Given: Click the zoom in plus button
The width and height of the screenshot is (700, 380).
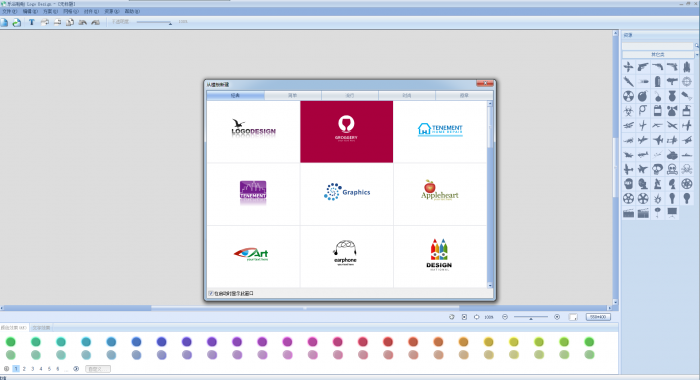Looking at the screenshot, I should [557, 317].
